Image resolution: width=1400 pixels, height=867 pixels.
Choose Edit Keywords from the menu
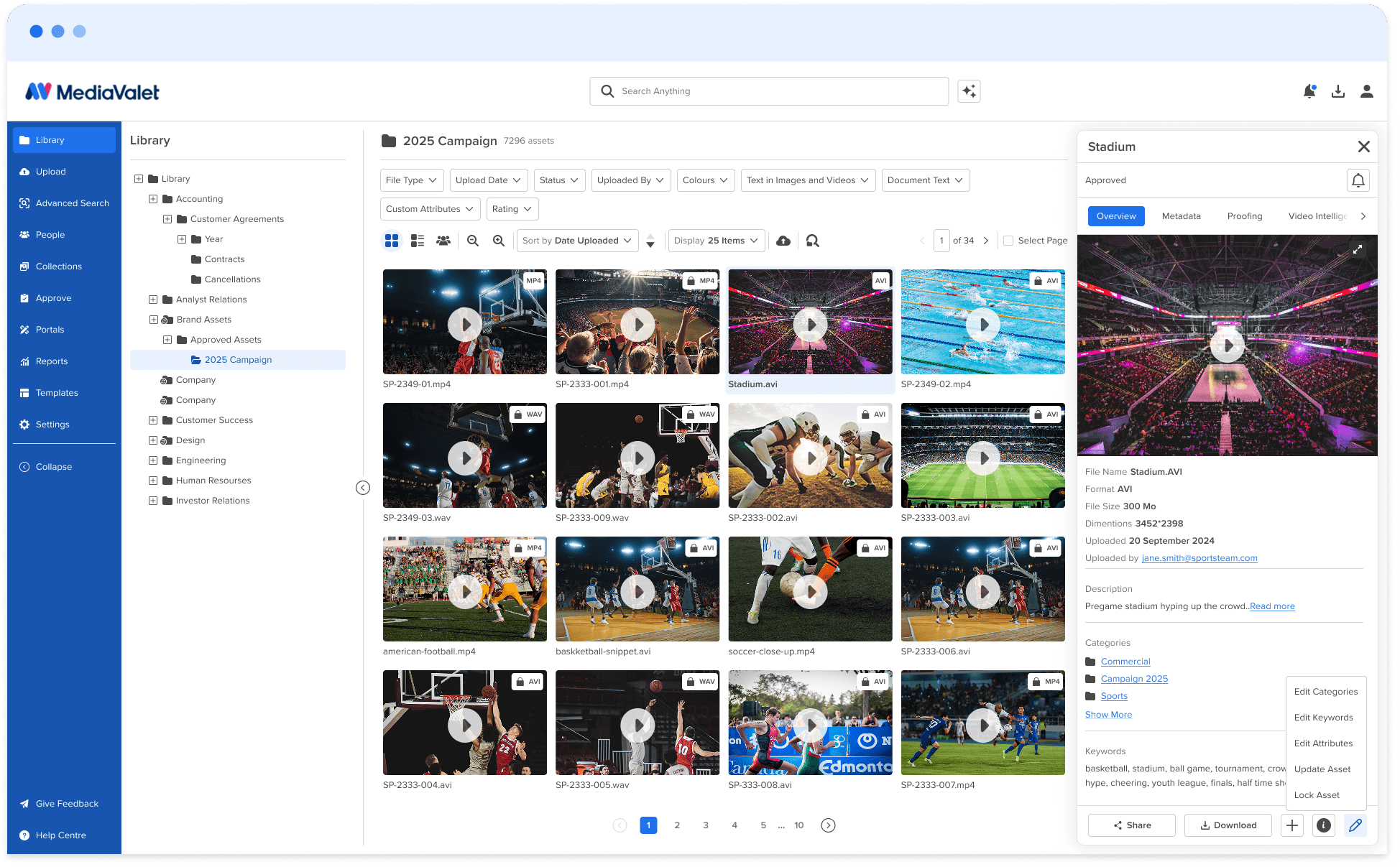point(1326,718)
